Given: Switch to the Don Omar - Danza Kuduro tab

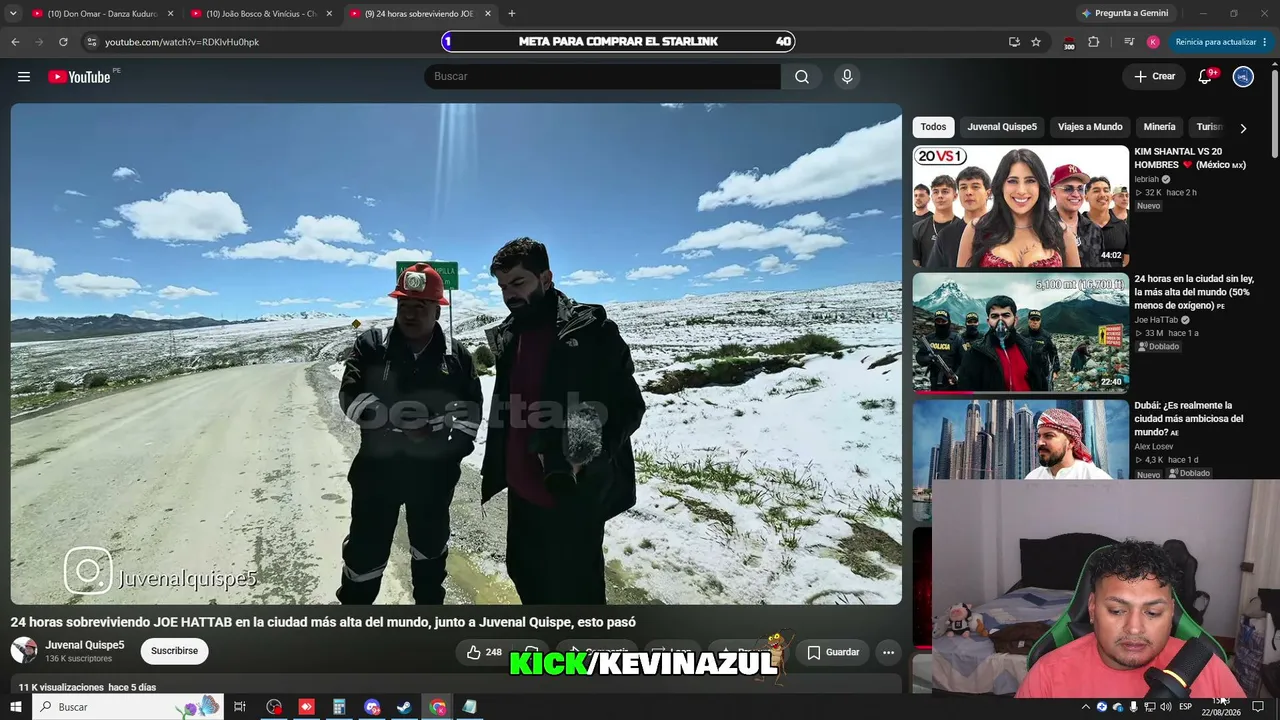Looking at the screenshot, I should (103, 14).
